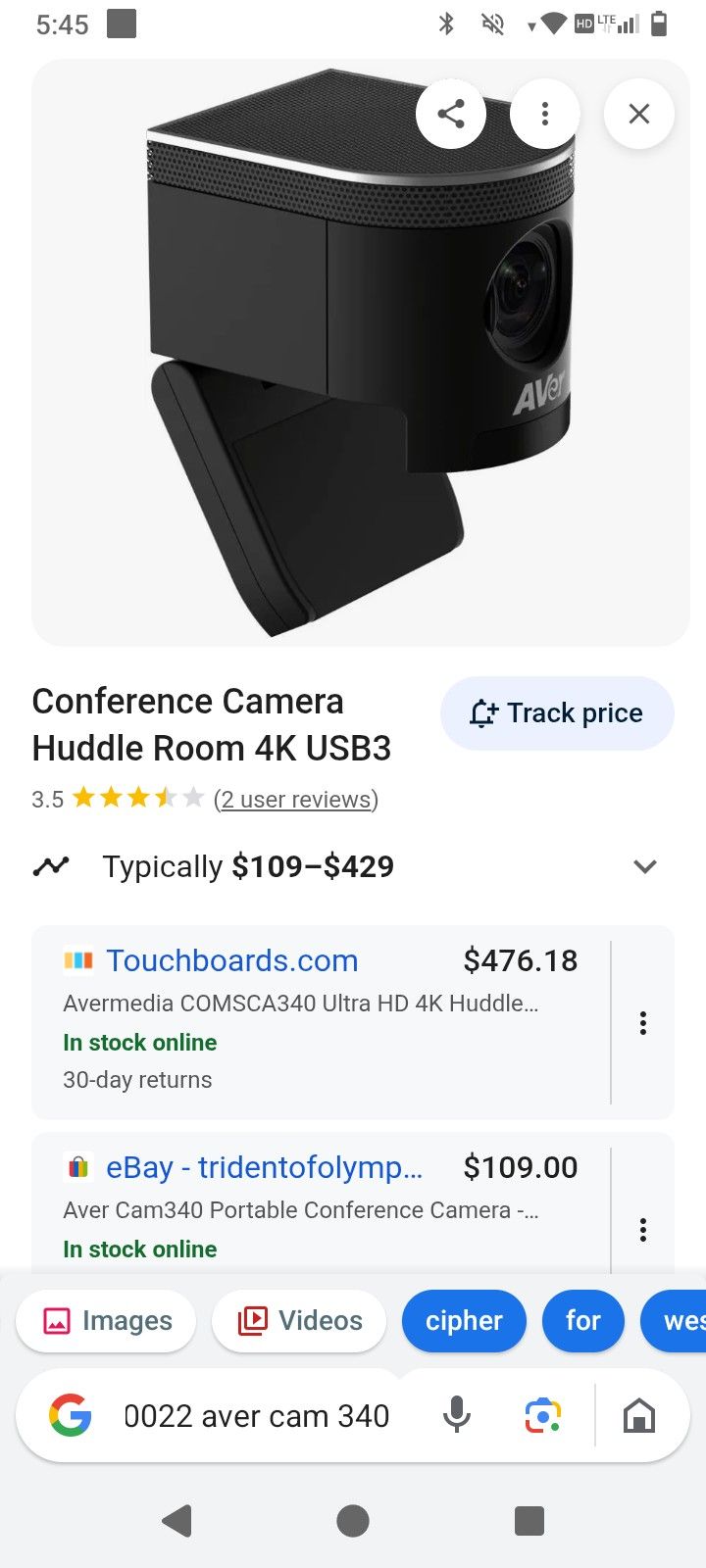Switch to the Videos filter
The image size is (706, 1568).
point(299,1321)
